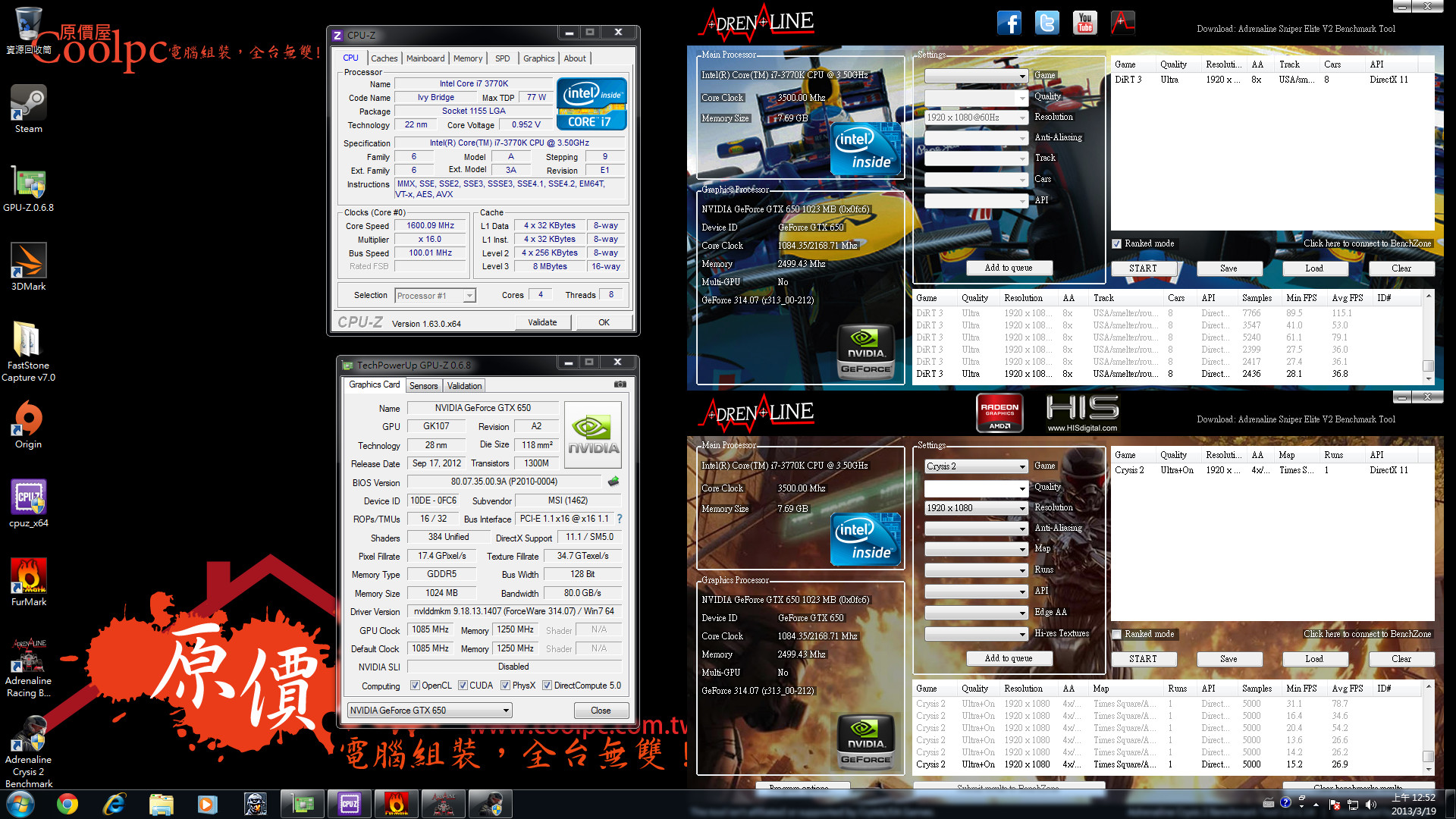1456x819 pixels.
Task: Click the GPU-Z BIOS save chip icon
Action: [613, 482]
